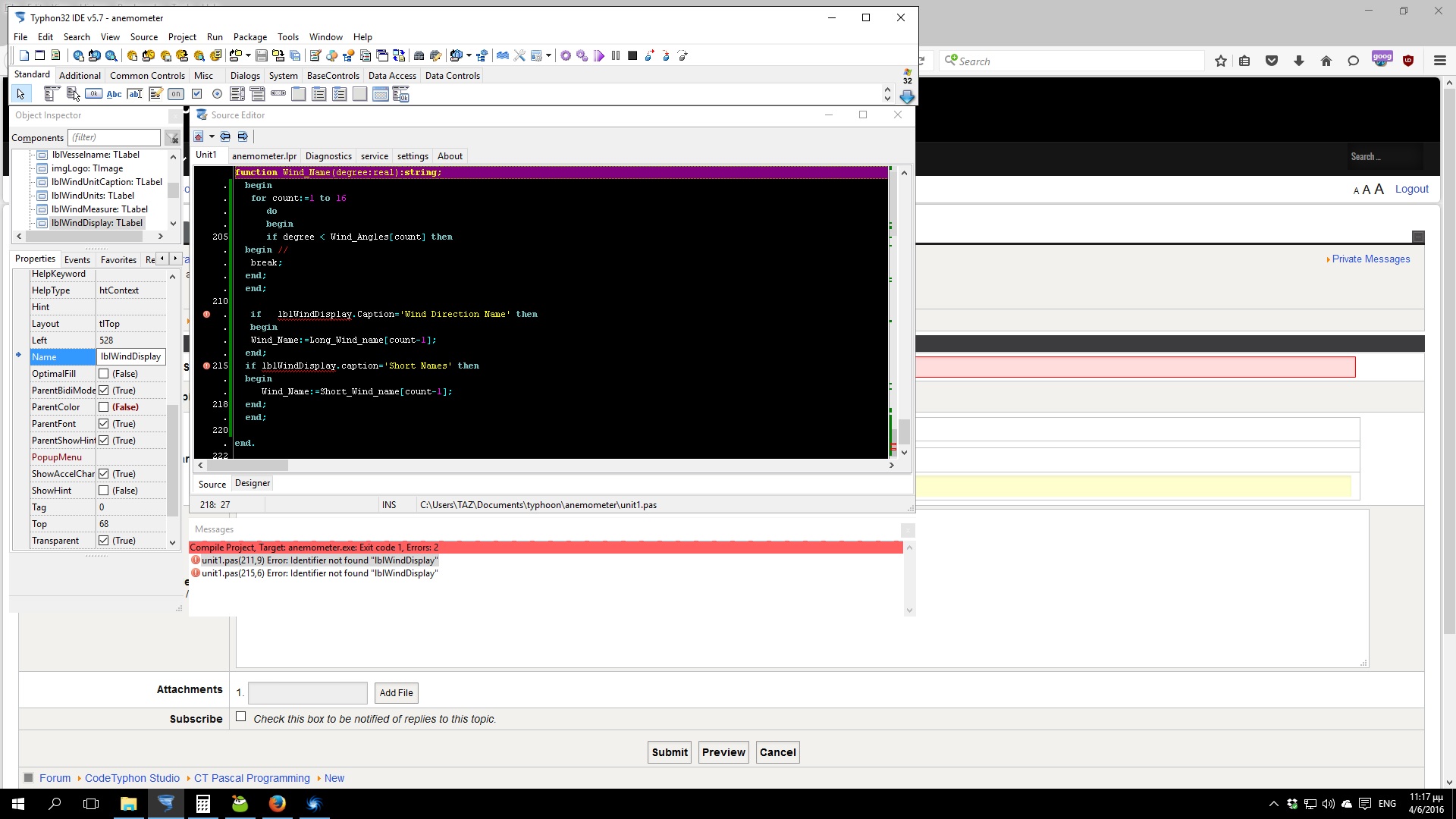The image size is (1456, 819).
Task: Click the Pause execution toolbar icon
Action: [616, 55]
